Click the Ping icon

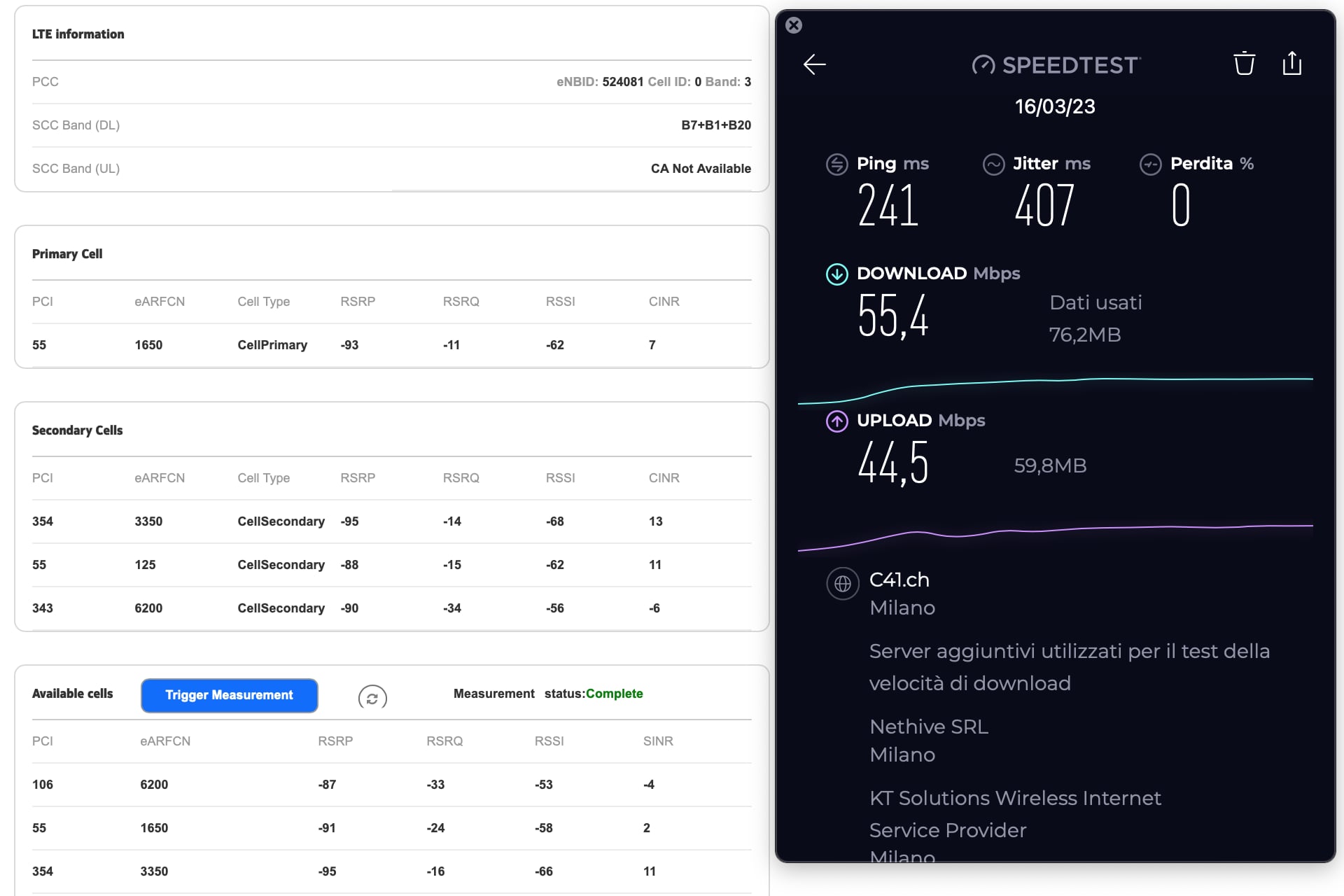(836, 164)
